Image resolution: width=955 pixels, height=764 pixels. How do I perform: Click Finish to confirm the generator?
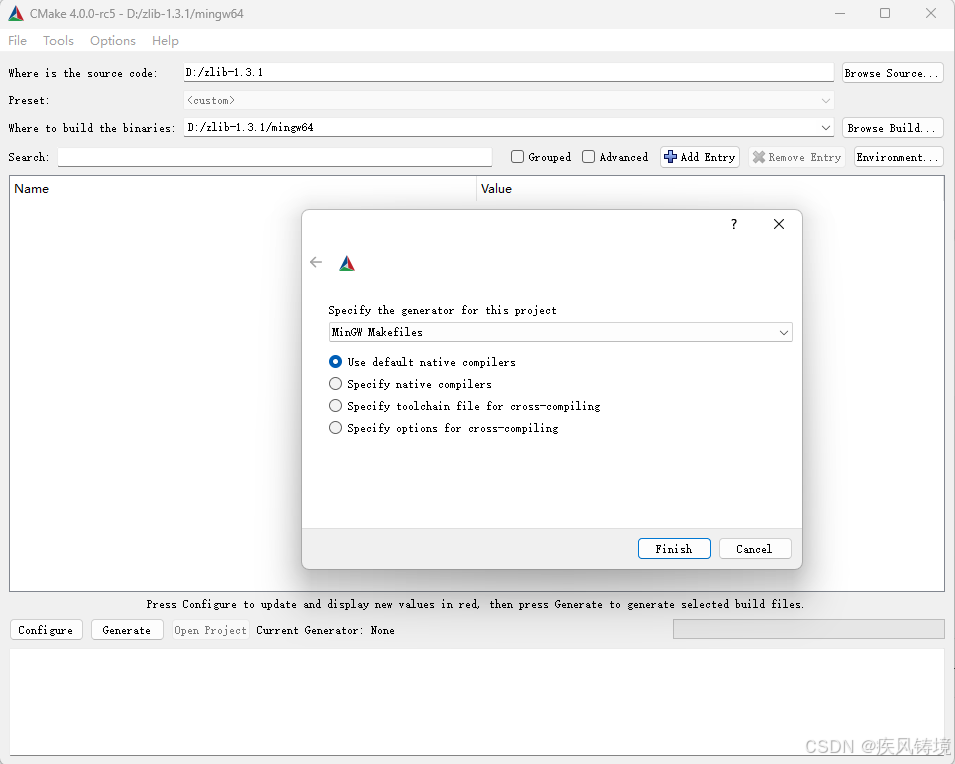pos(674,549)
